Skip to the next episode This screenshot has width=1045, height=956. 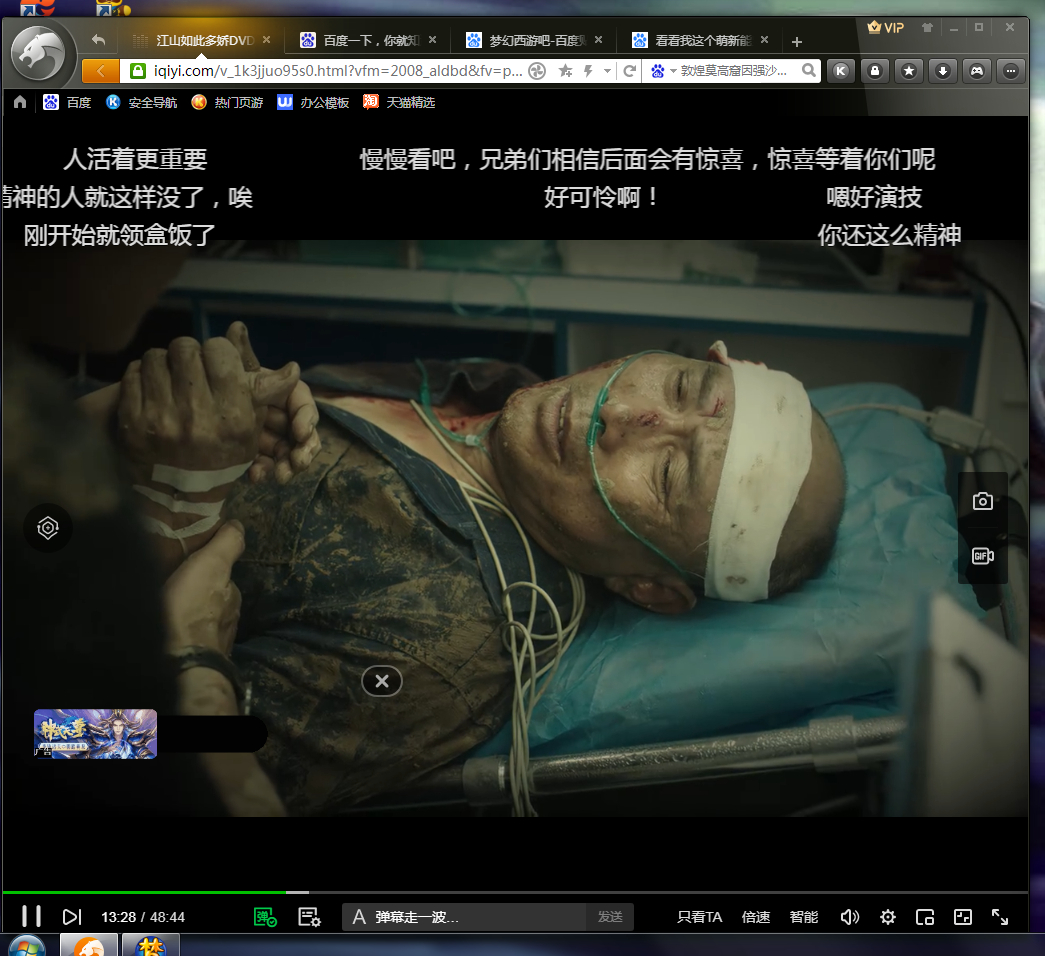pyautogui.click(x=72, y=917)
